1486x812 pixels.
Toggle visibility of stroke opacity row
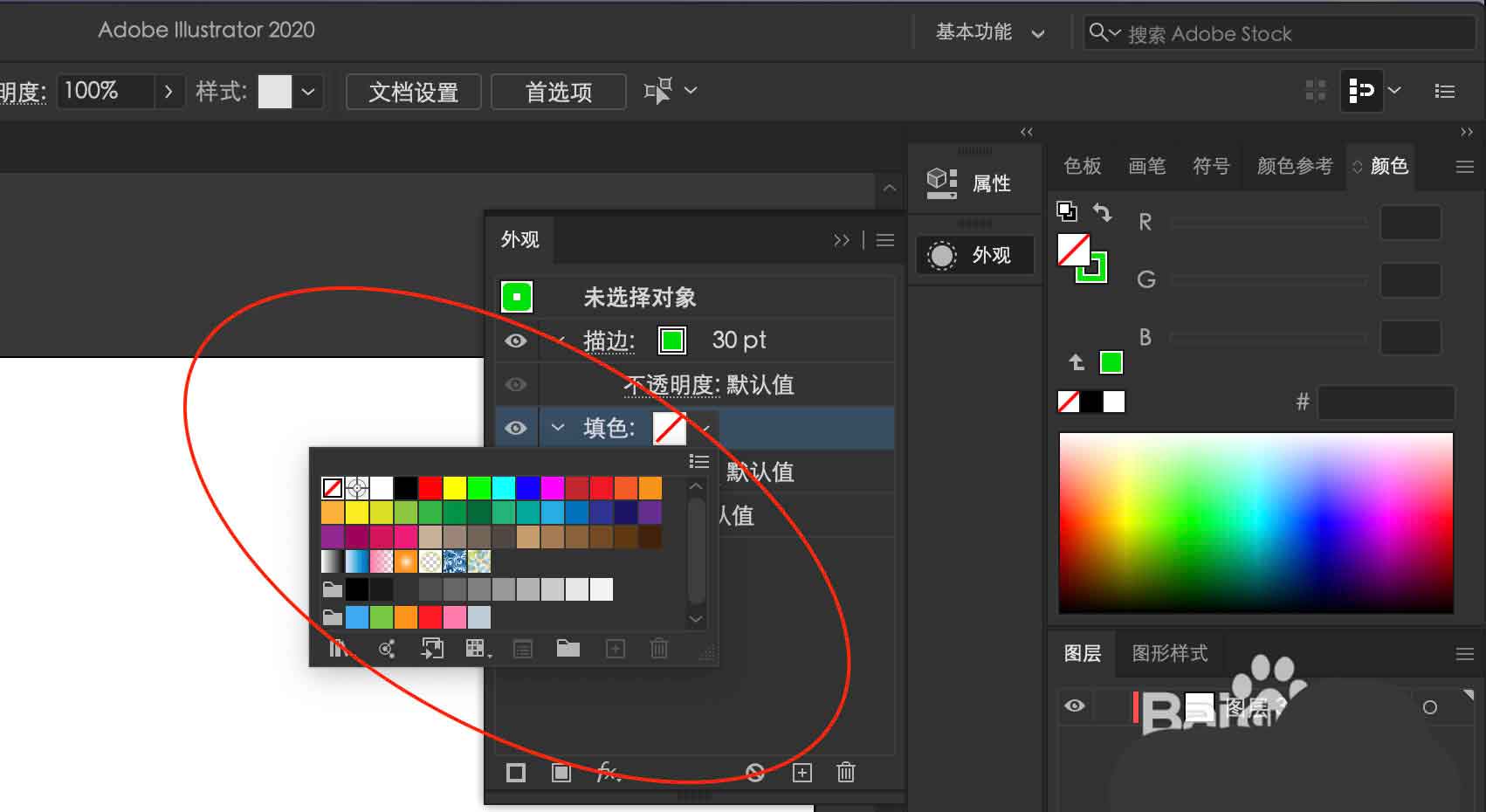[x=516, y=384]
